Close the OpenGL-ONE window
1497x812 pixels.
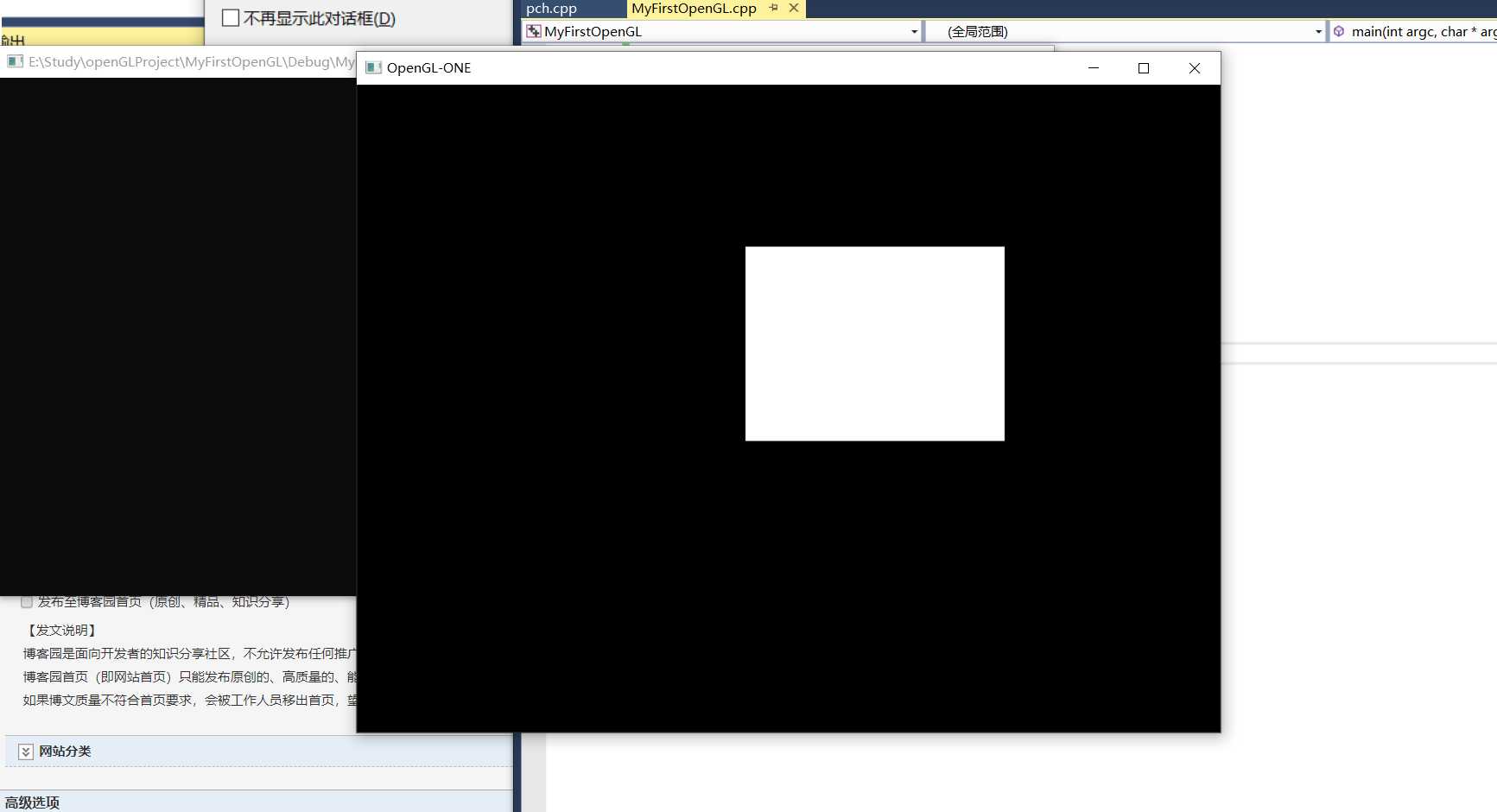tap(1195, 68)
